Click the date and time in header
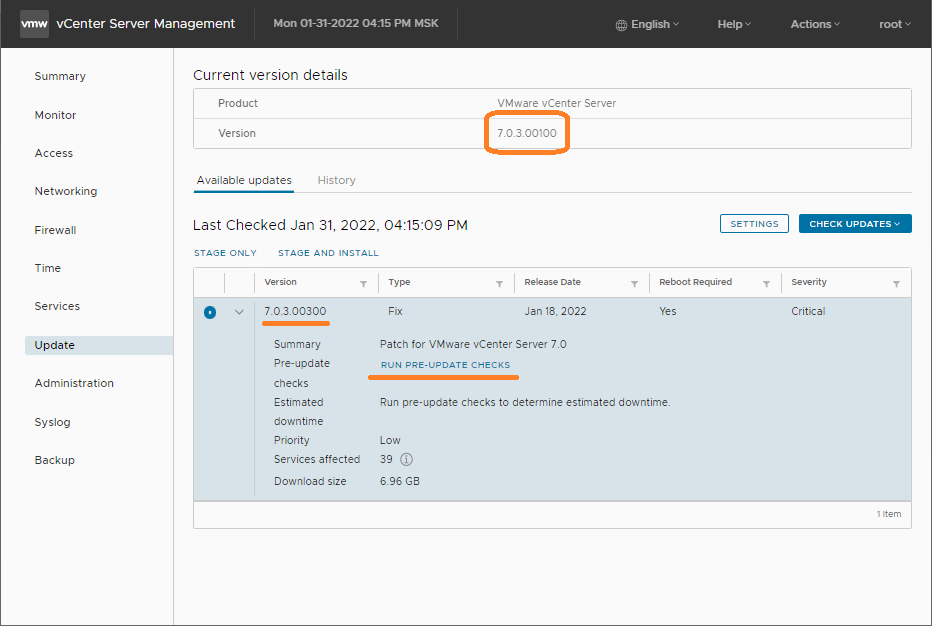The image size is (932, 626). coord(355,23)
